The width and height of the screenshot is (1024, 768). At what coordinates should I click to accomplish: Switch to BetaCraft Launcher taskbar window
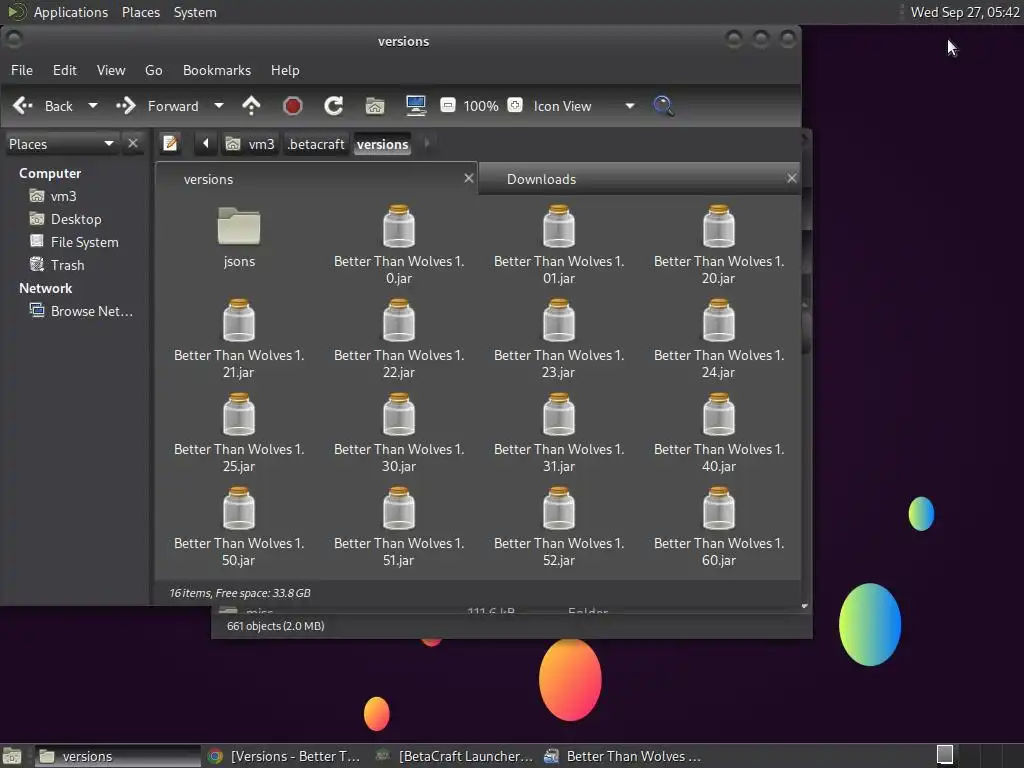[455, 756]
